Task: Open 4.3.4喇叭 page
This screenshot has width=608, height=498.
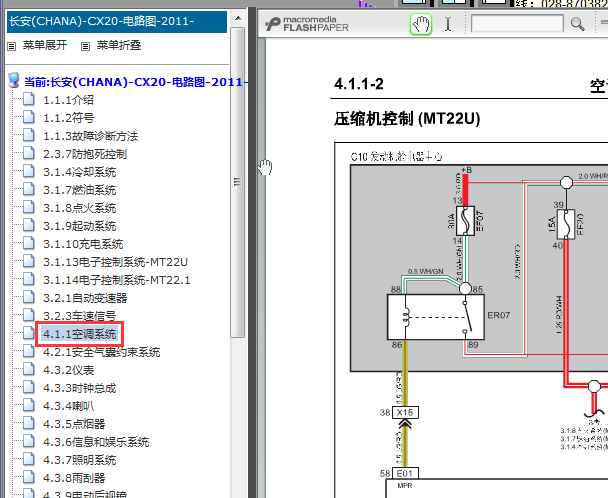Action: 68,406
